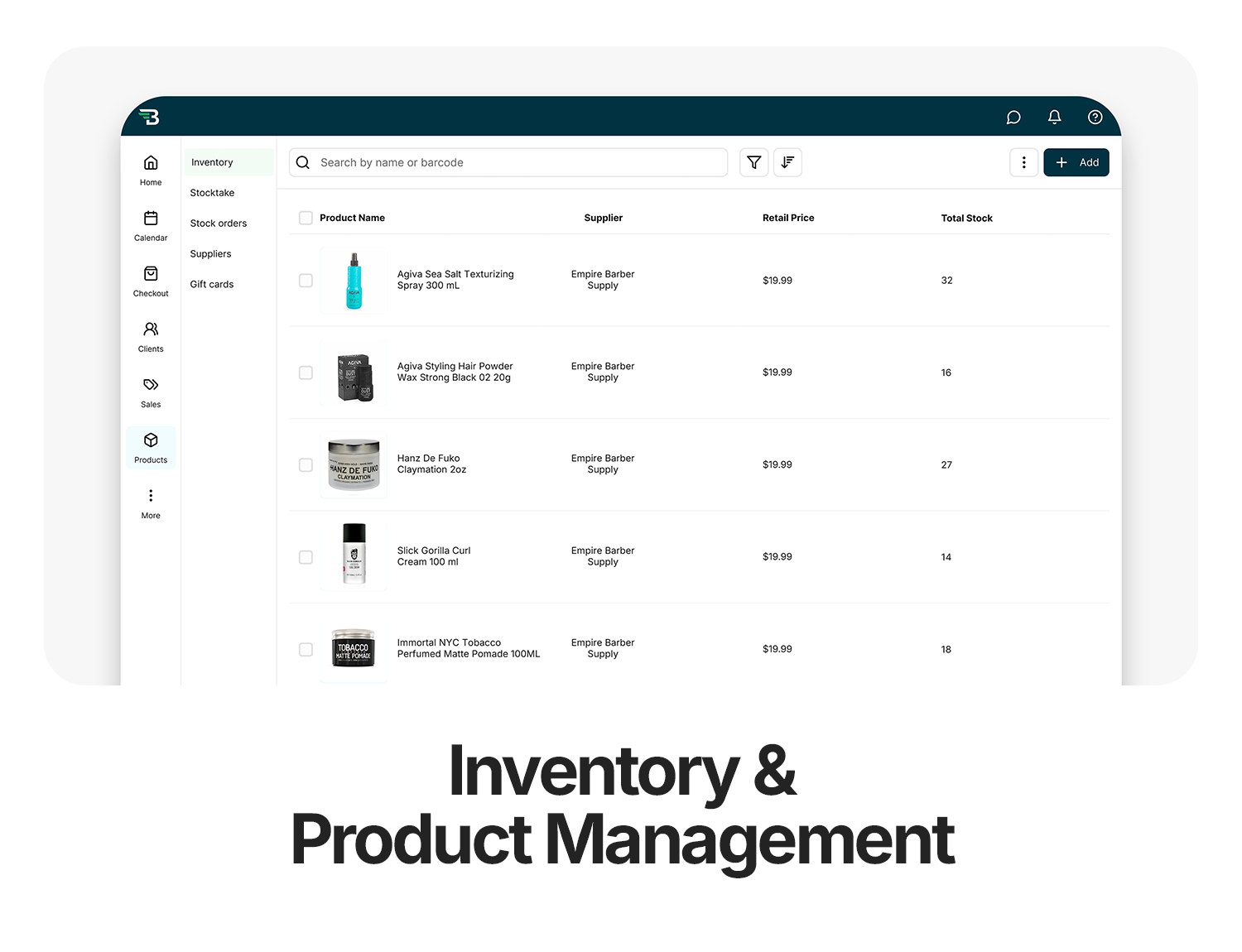Tick the Slick Gorilla Curl Cream checkbox

pyautogui.click(x=306, y=557)
